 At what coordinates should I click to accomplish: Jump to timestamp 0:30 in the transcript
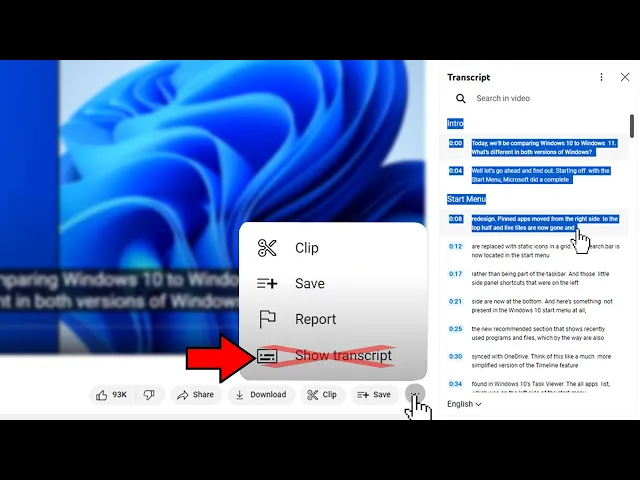point(456,356)
